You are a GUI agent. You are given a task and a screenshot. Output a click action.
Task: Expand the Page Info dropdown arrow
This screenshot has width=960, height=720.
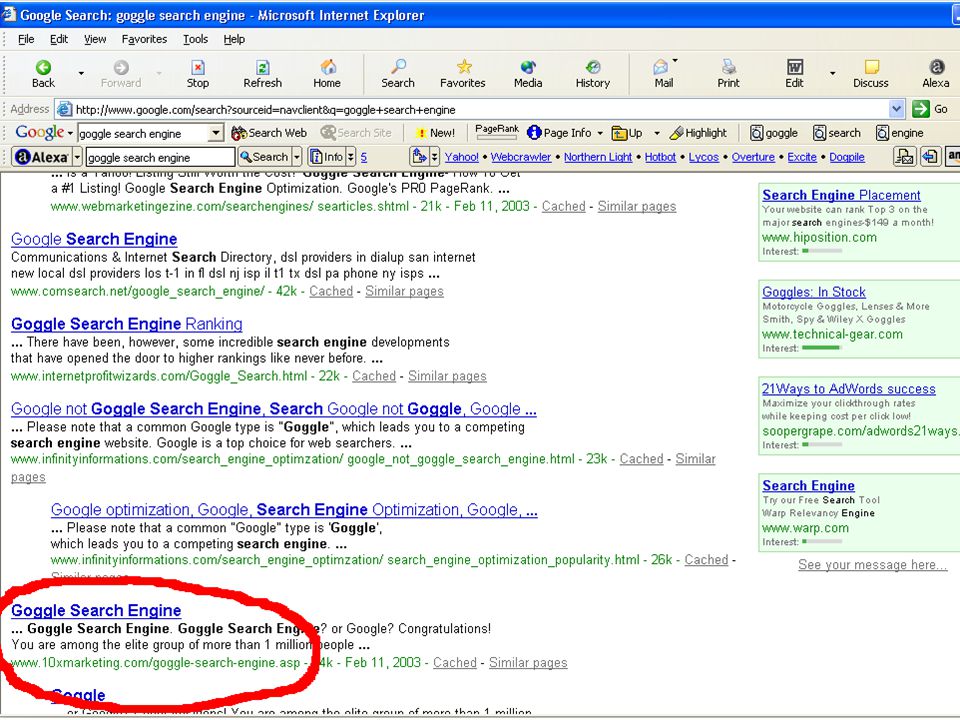[x=600, y=133]
